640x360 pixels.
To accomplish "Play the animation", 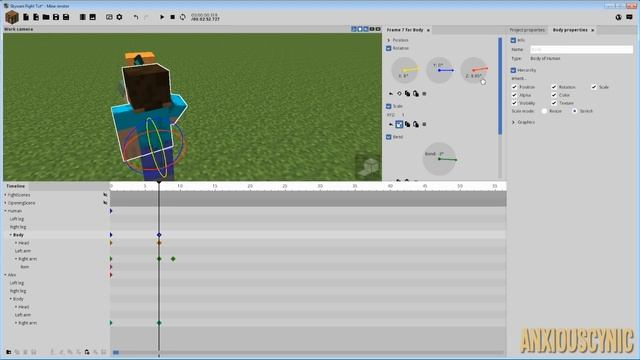I will click(x=162, y=17).
